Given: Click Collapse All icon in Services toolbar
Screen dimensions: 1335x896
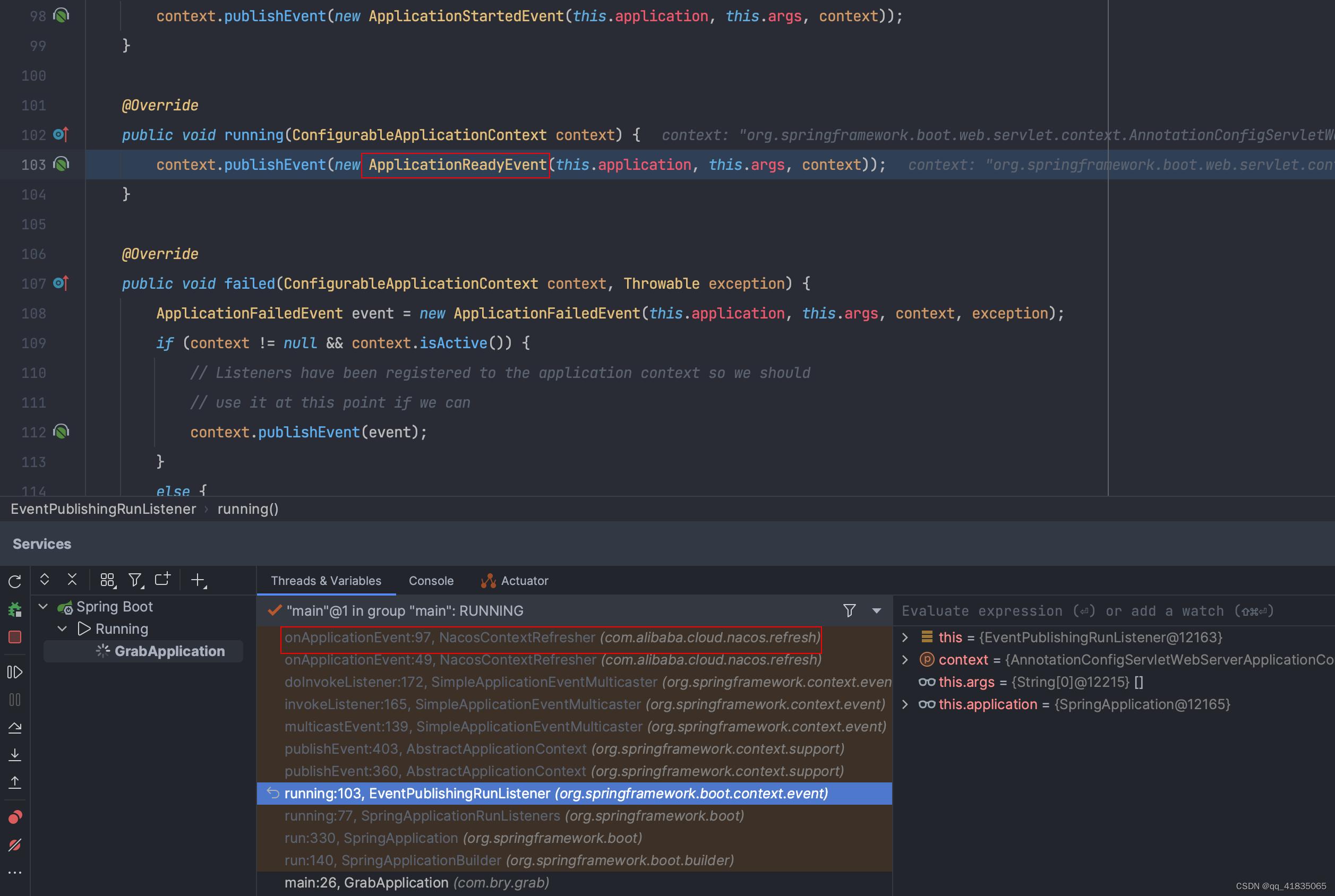Looking at the screenshot, I should pyautogui.click(x=72, y=580).
